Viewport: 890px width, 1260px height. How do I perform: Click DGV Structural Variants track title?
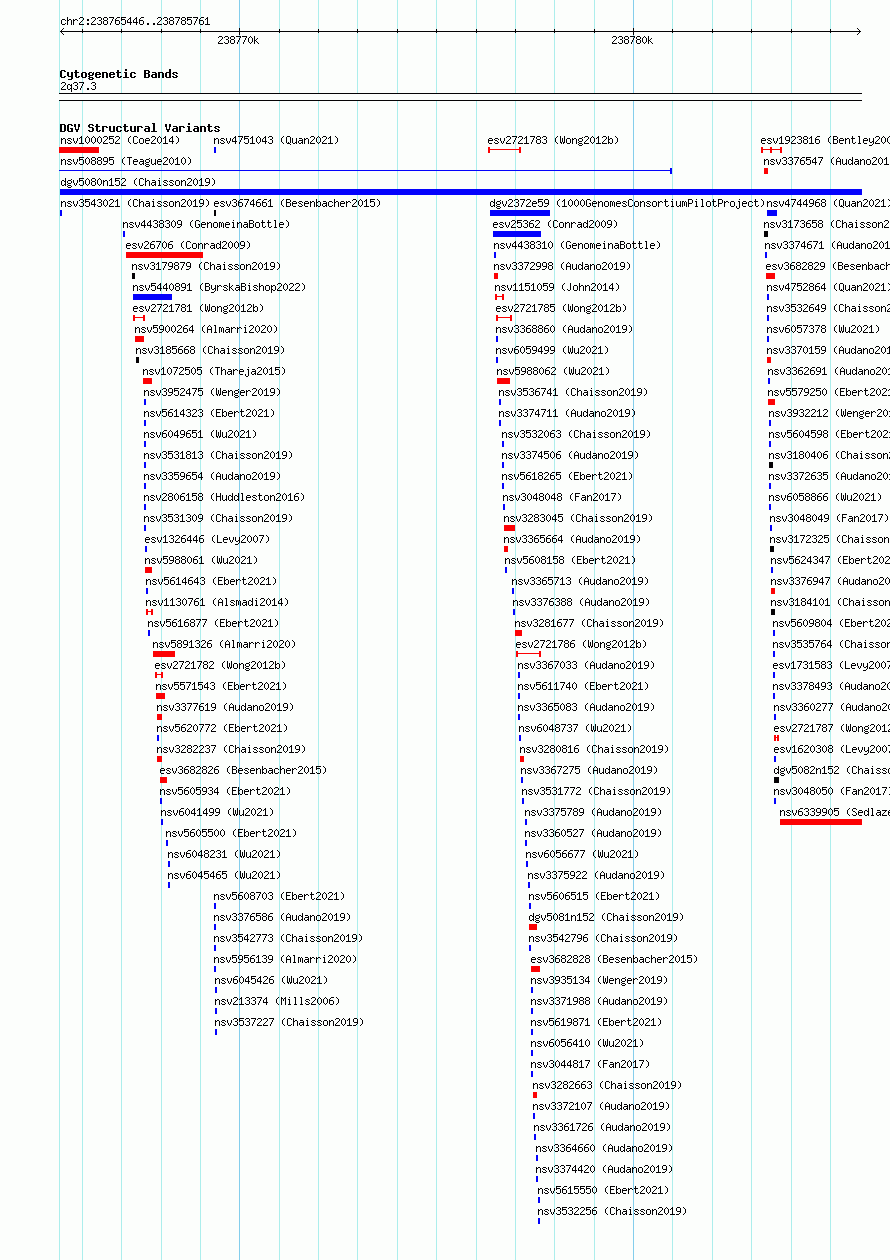(x=140, y=128)
